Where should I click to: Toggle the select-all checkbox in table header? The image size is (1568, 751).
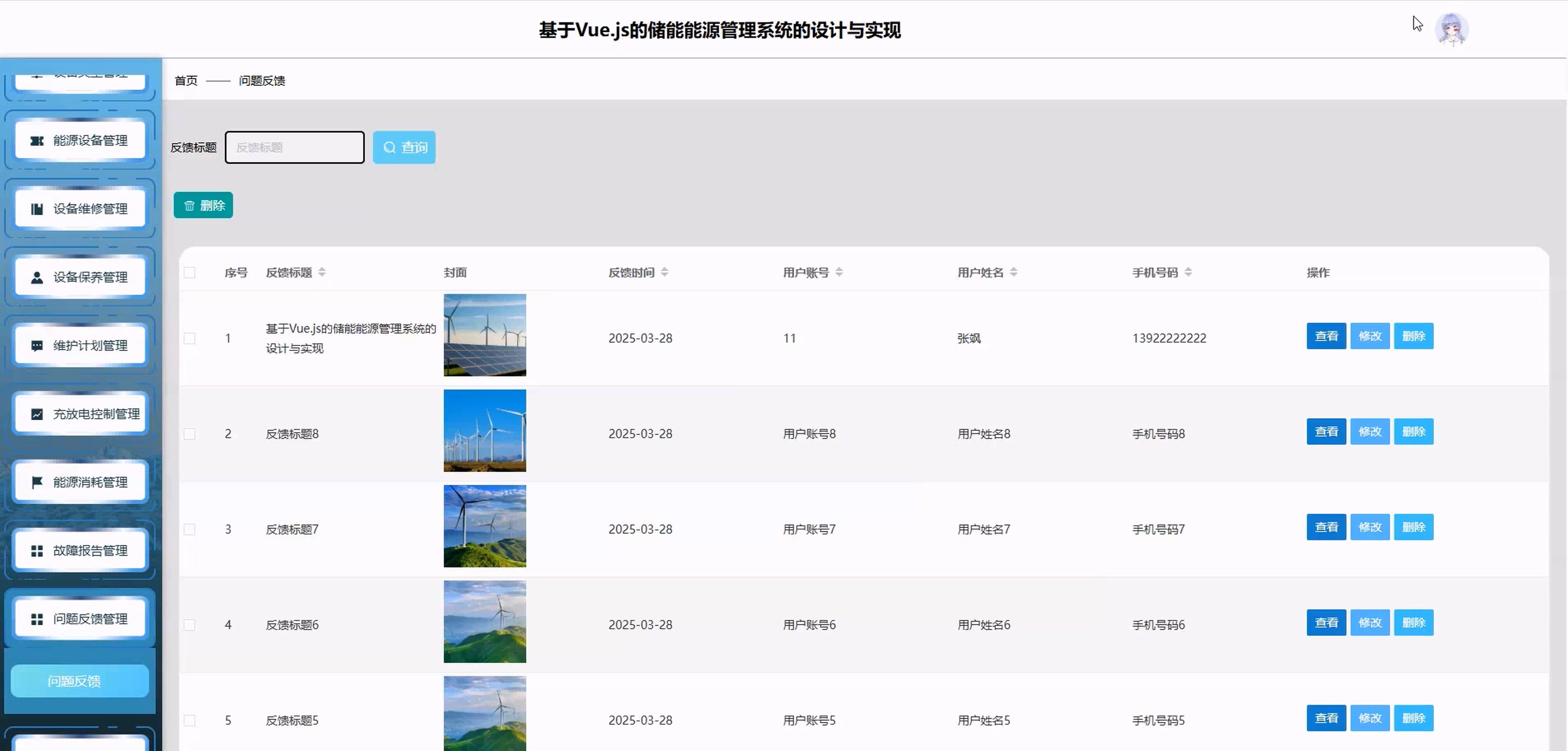coord(190,272)
